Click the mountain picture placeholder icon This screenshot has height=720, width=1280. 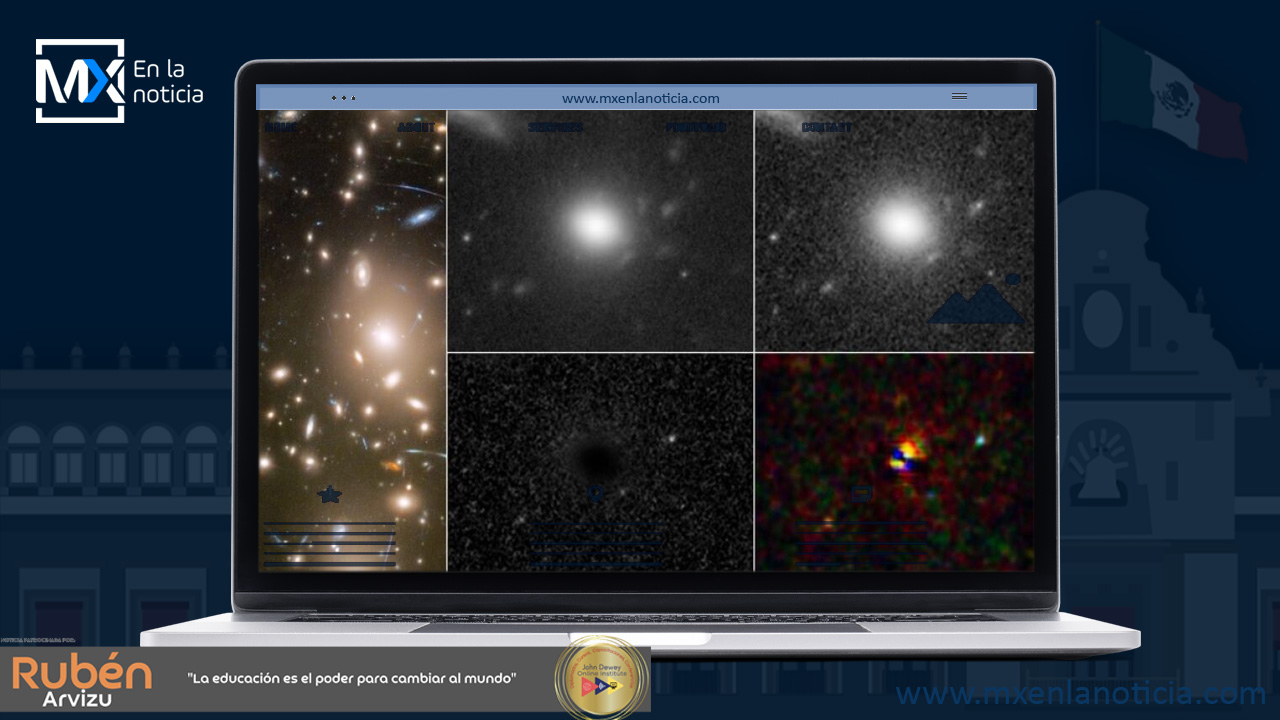(x=977, y=300)
